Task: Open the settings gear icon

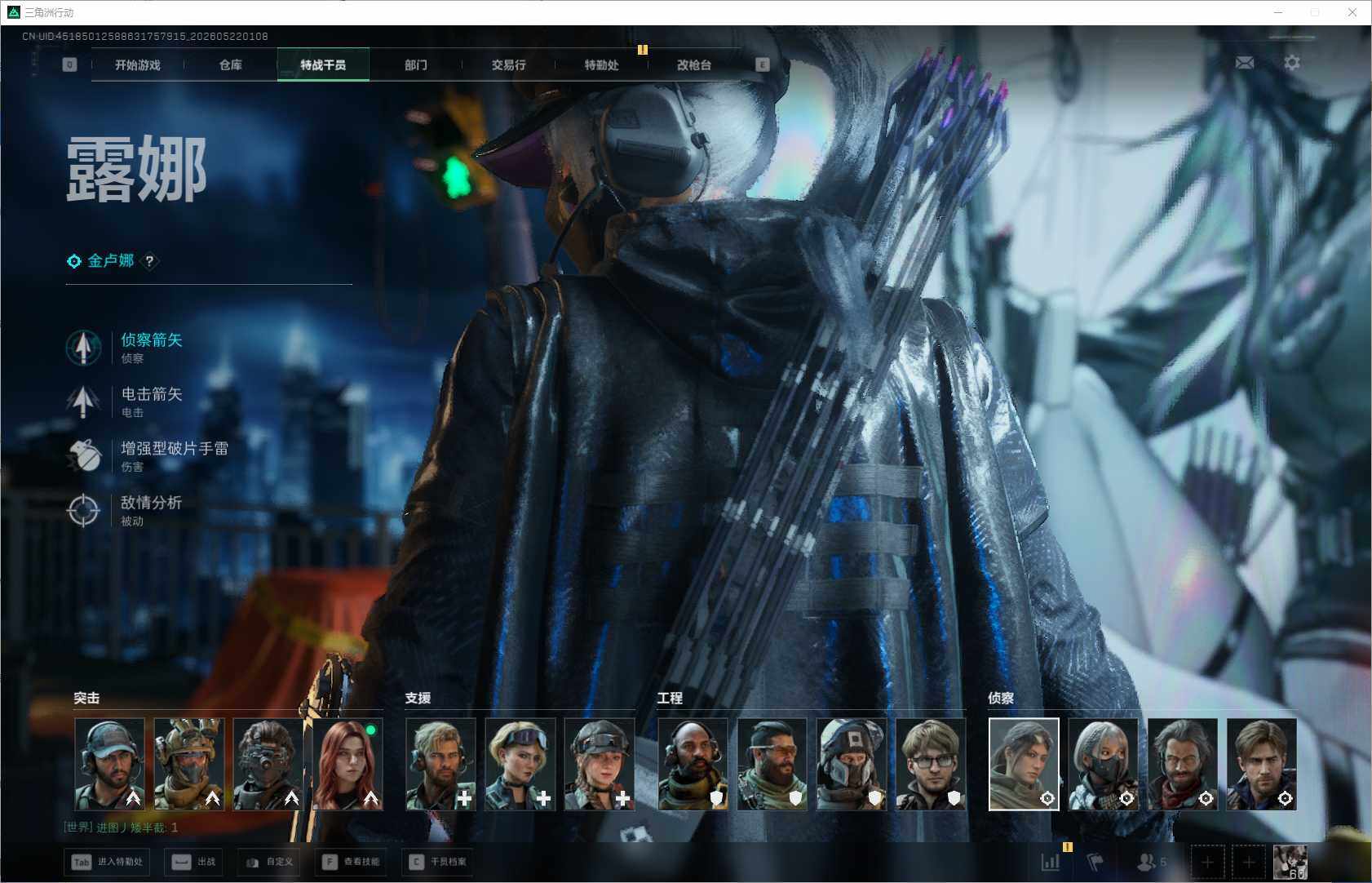Action: 1292,63
